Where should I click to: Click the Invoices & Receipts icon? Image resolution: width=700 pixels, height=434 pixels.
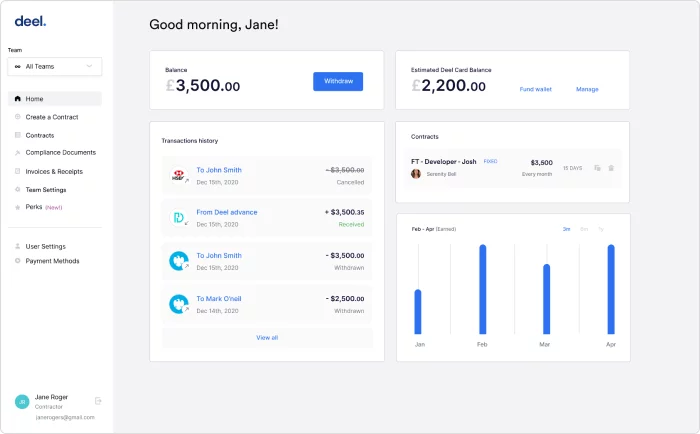pyautogui.click(x=17, y=171)
